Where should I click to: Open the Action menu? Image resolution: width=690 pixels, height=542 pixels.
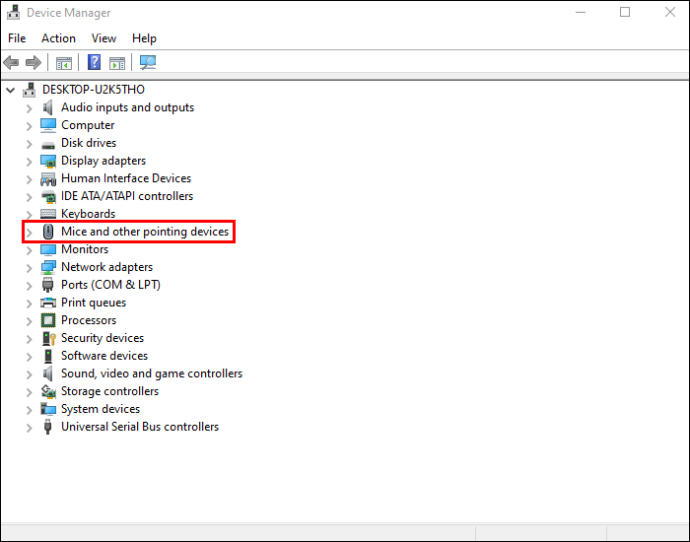(x=59, y=38)
